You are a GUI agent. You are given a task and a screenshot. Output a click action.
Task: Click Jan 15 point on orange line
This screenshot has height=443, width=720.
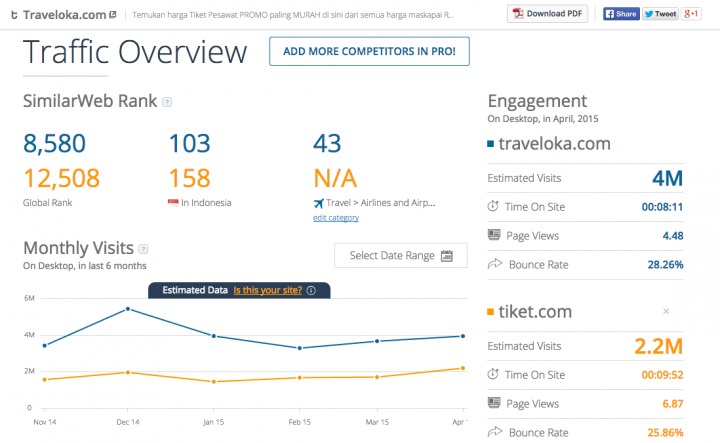tap(214, 381)
